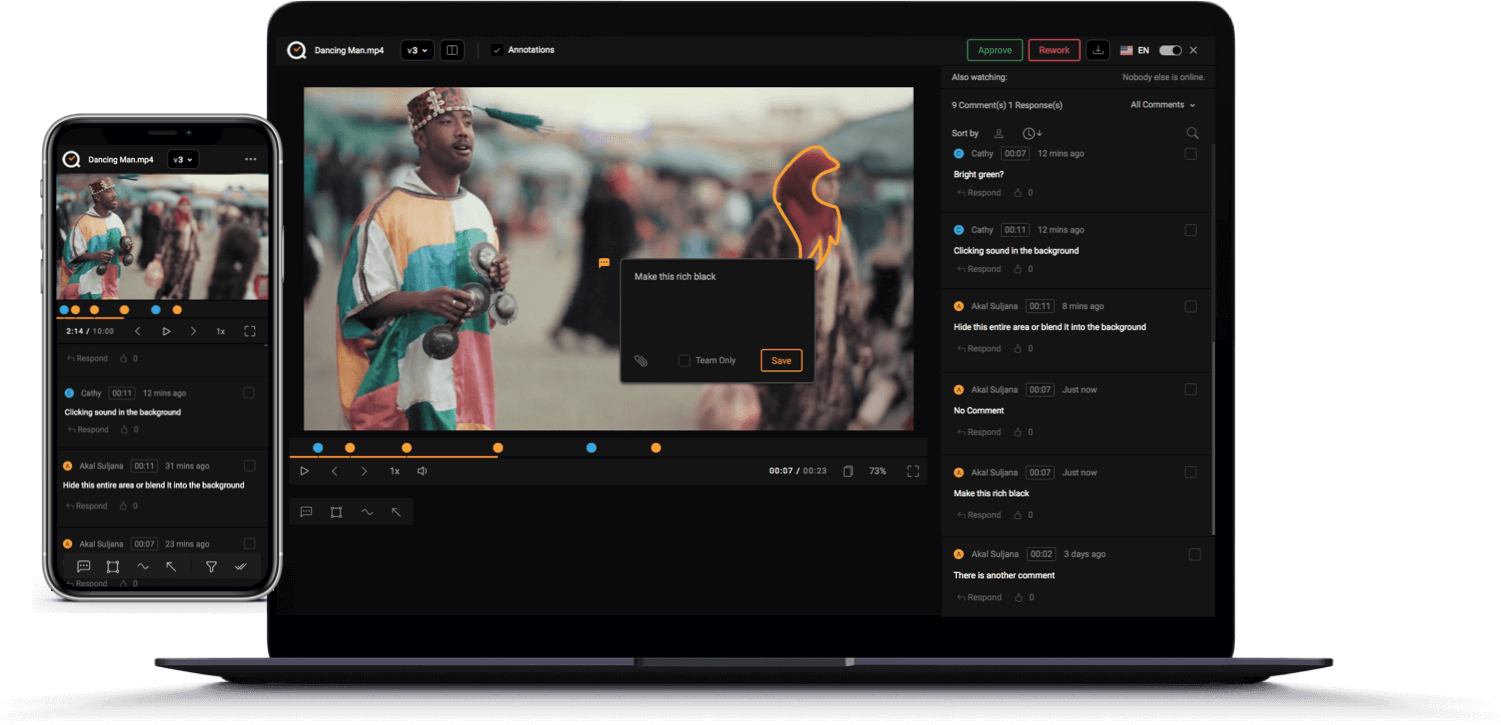
Task: Sort comments by timestamp
Action: point(1031,132)
